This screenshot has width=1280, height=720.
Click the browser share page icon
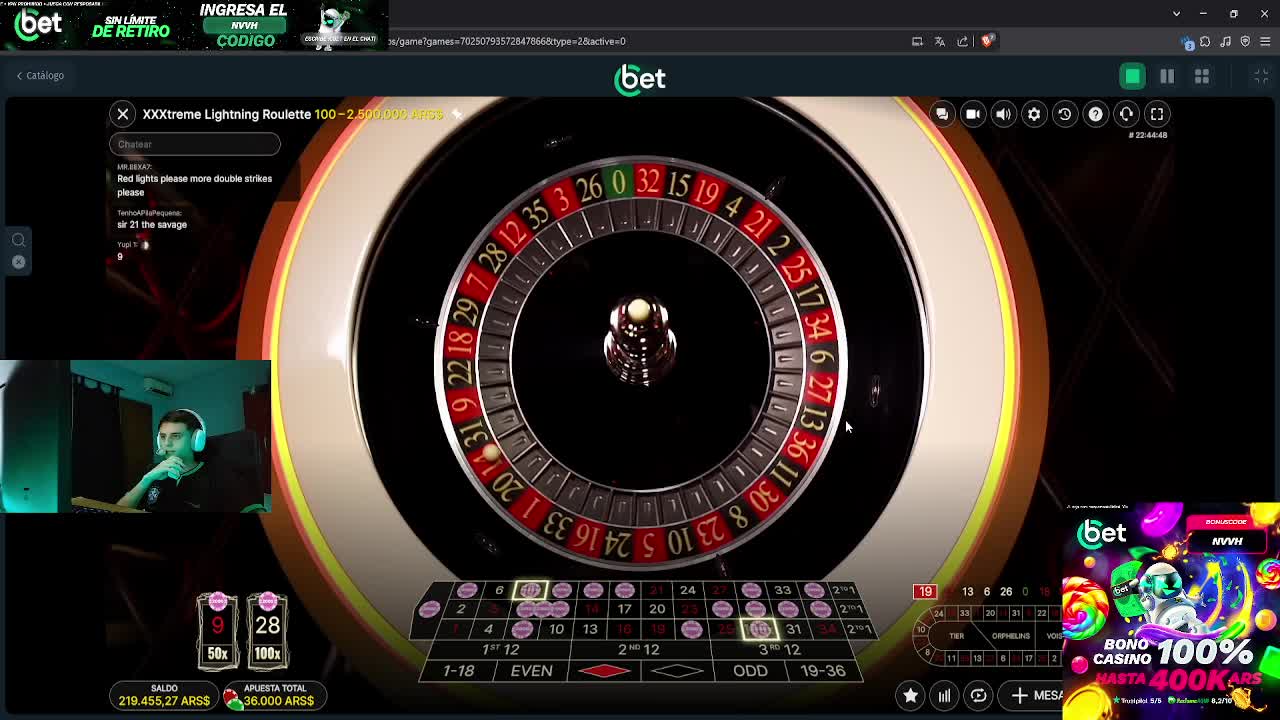point(963,41)
